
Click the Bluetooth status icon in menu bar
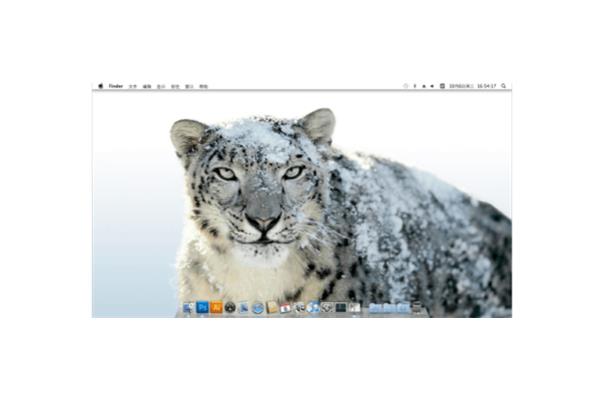pos(415,86)
